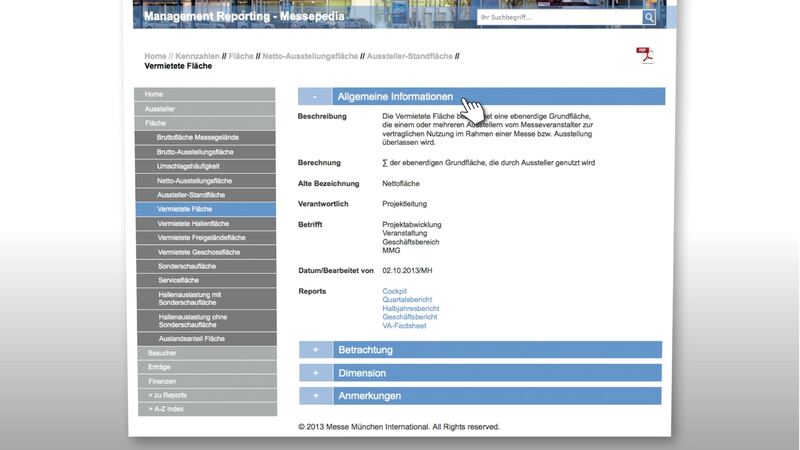Open the Quartalsbericht report link
Screen dimensions: 800x450
(407, 300)
